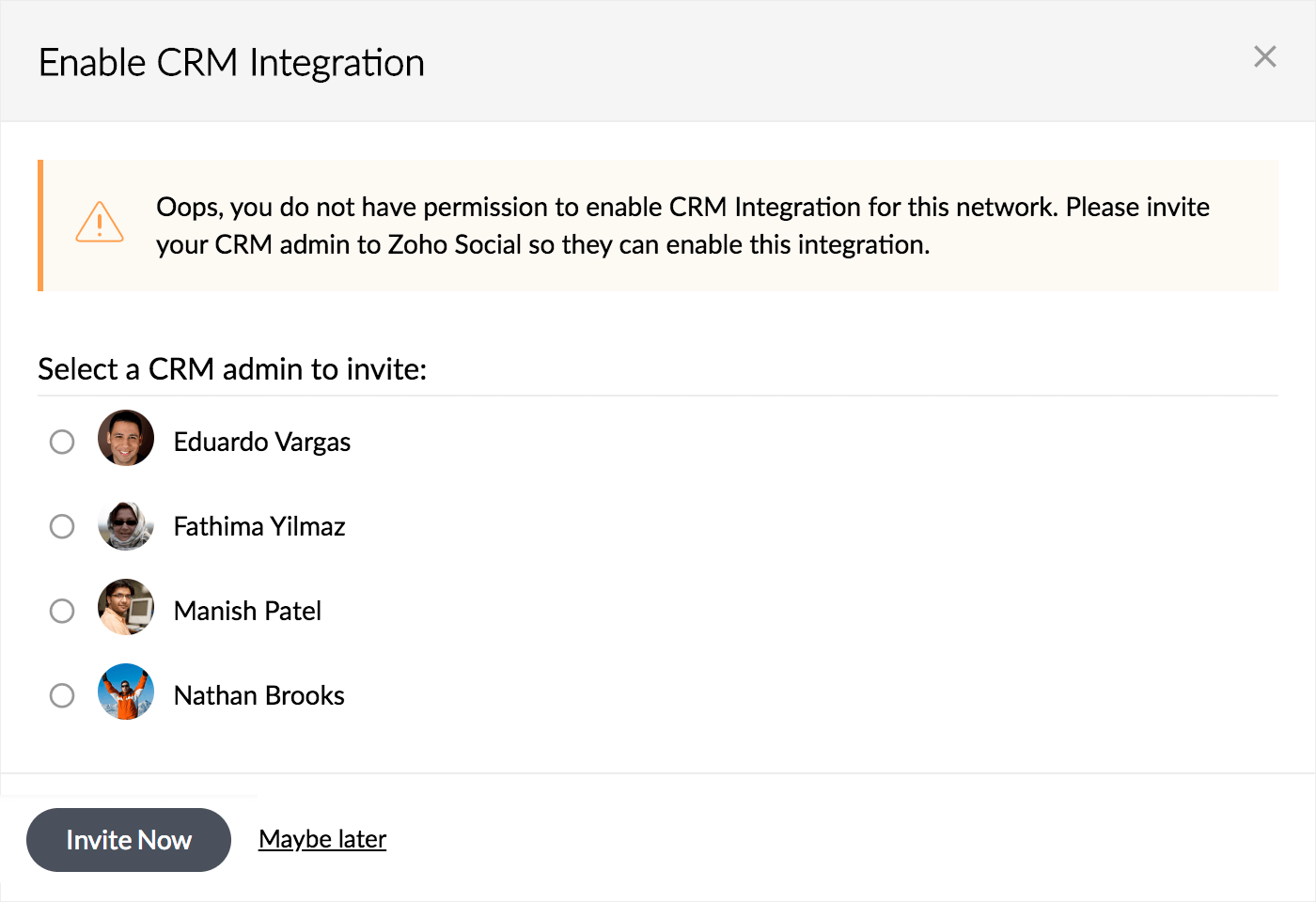Click the Eduardo Vargas name label
Screen dimensions: 1316x902
[x=261, y=442]
